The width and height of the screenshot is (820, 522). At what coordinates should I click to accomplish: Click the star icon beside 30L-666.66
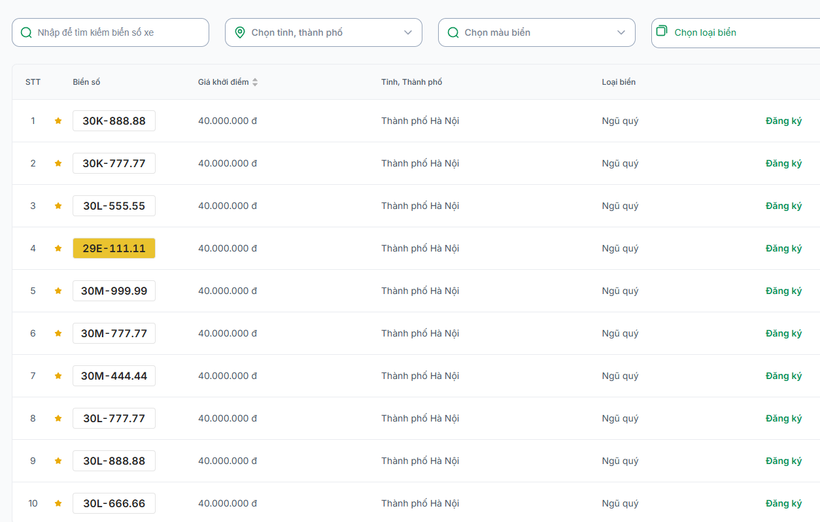[58, 504]
